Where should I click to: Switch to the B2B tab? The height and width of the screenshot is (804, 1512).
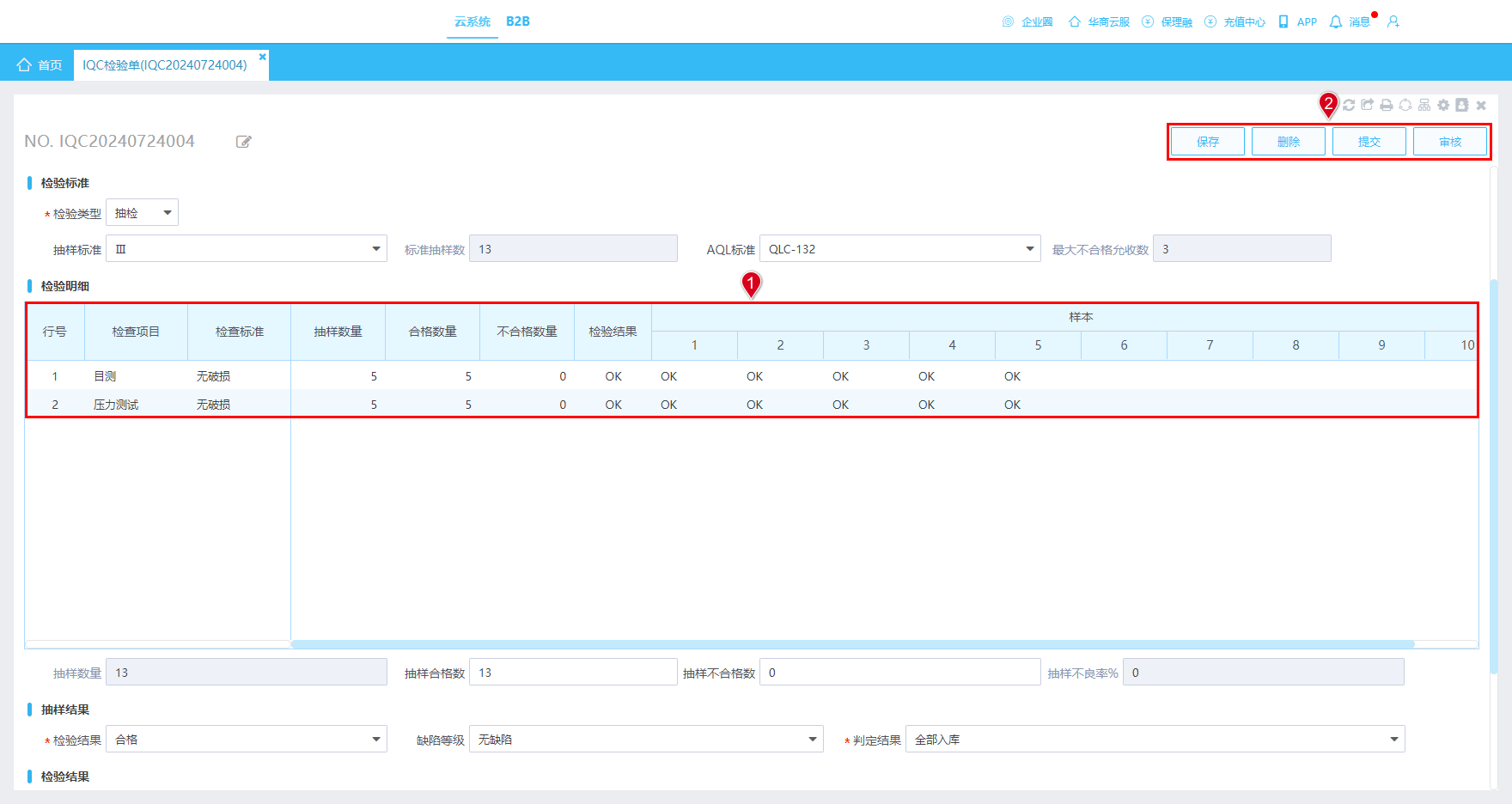[x=518, y=21]
